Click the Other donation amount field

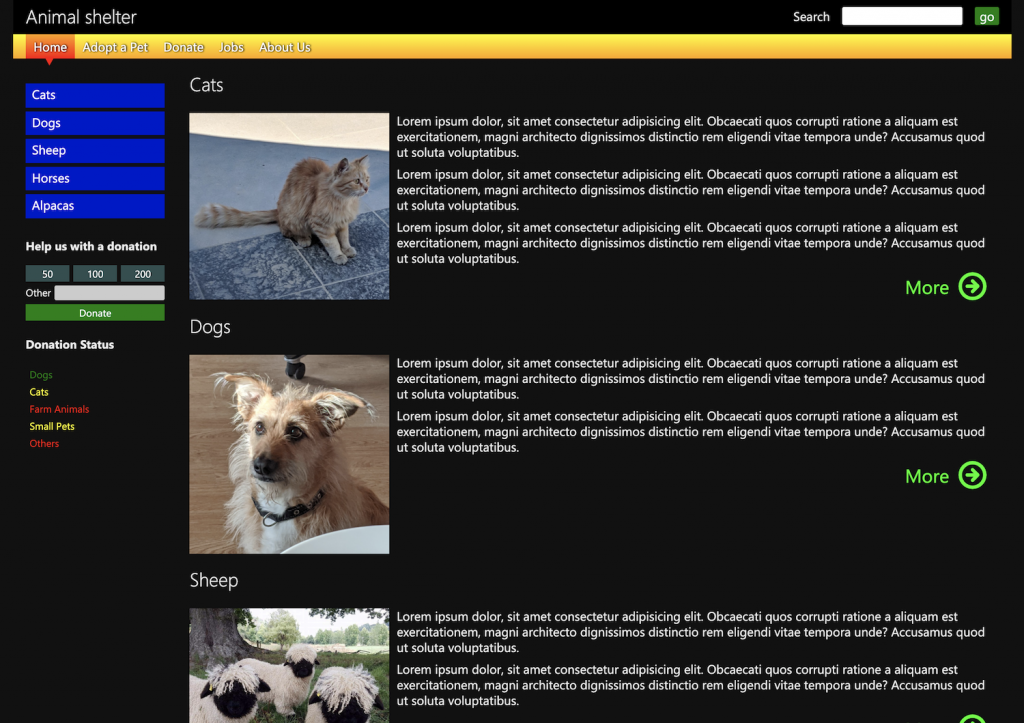[x=109, y=293]
